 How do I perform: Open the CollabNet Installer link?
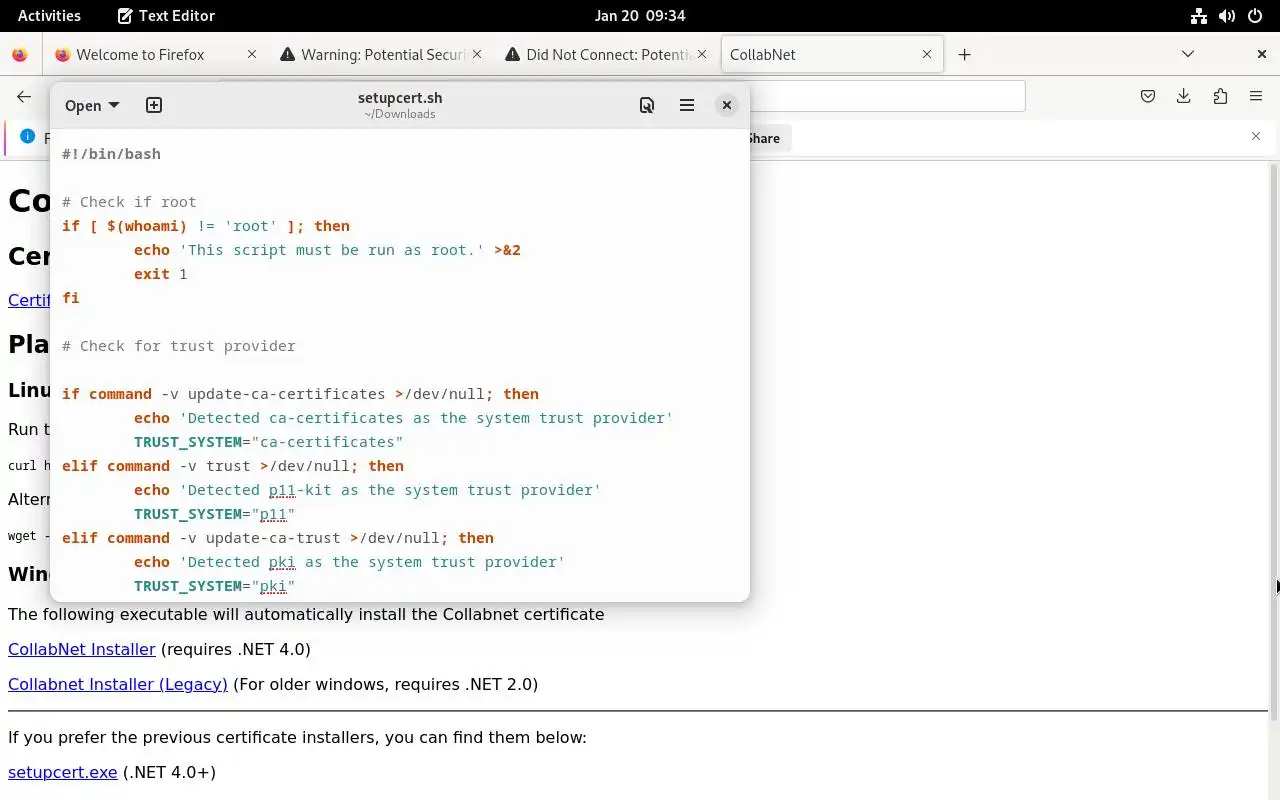point(82,649)
